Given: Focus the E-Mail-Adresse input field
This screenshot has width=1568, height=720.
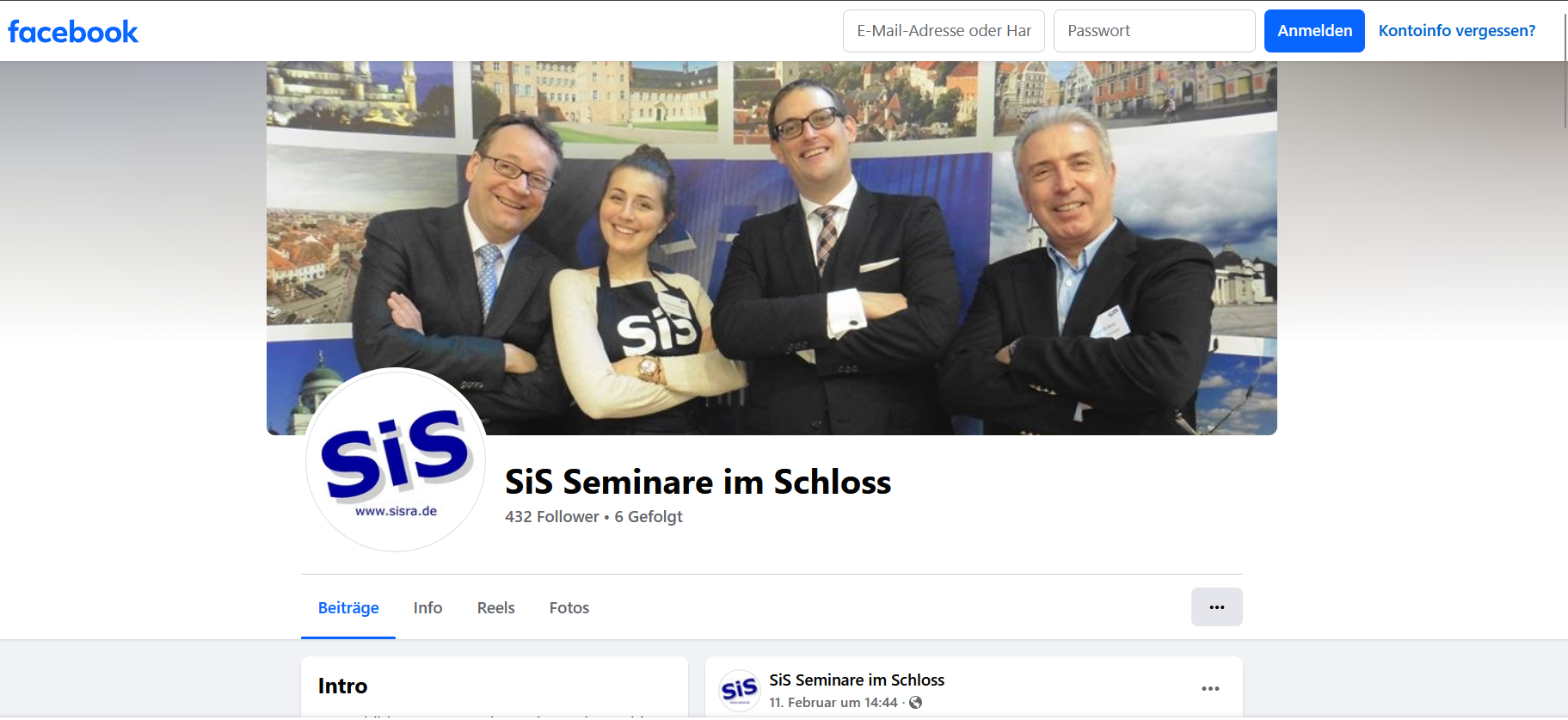Looking at the screenshot, I should pyautogui.click(x=944, y=31).
